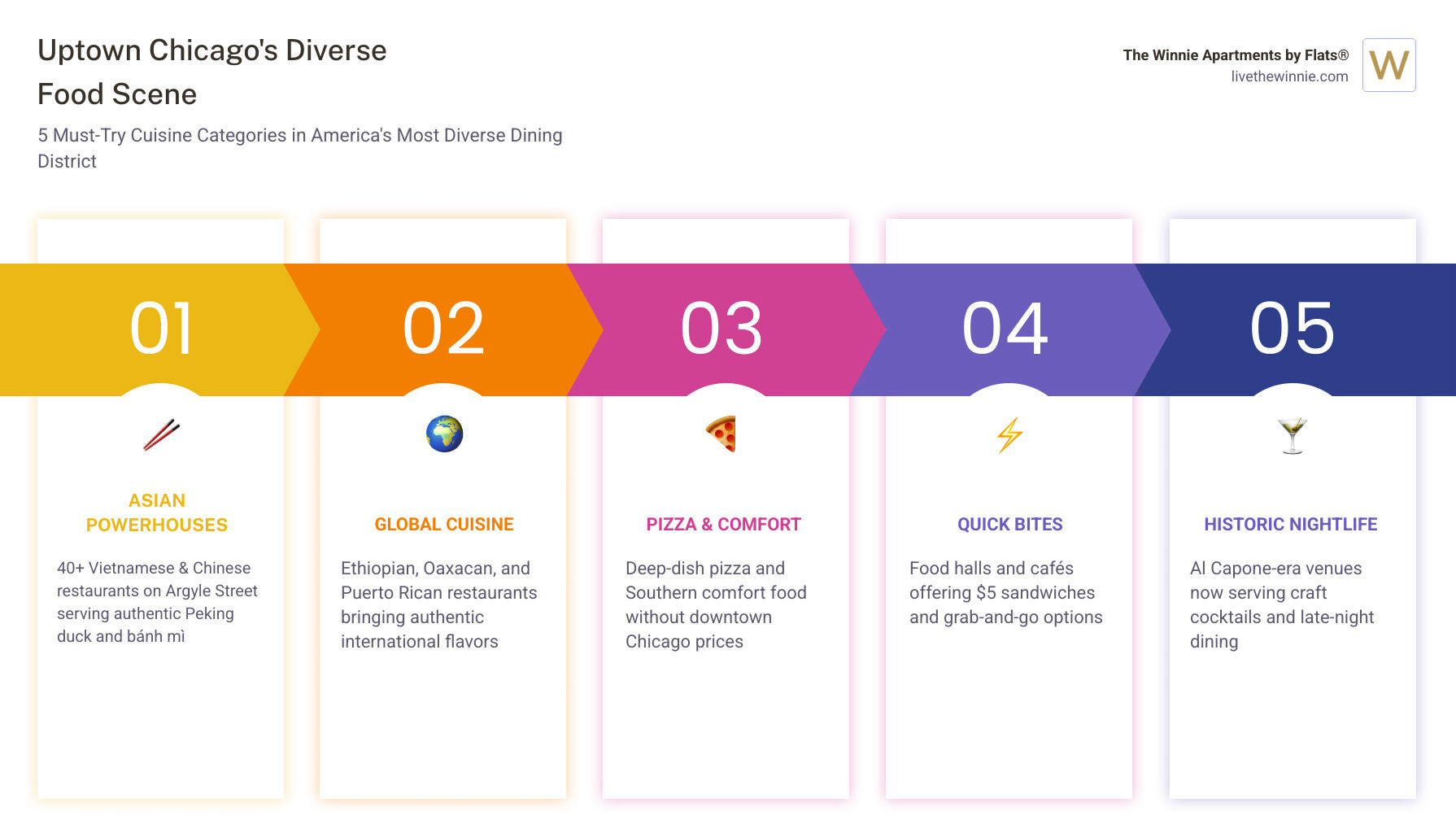Click the Asian Powerhouses heading
Screen dimensions: 1456x833
(157, 512)
